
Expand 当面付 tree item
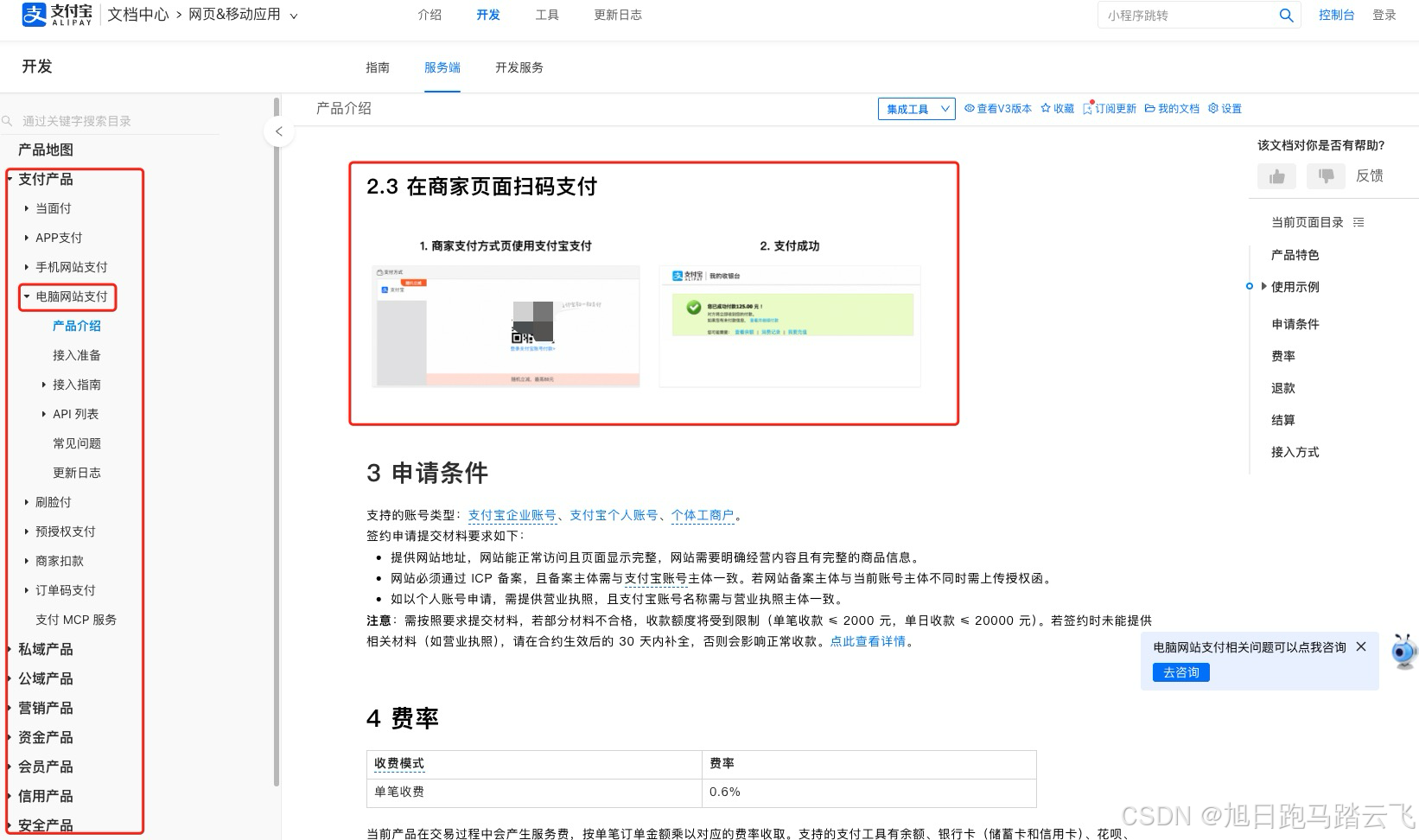[27, 208]
